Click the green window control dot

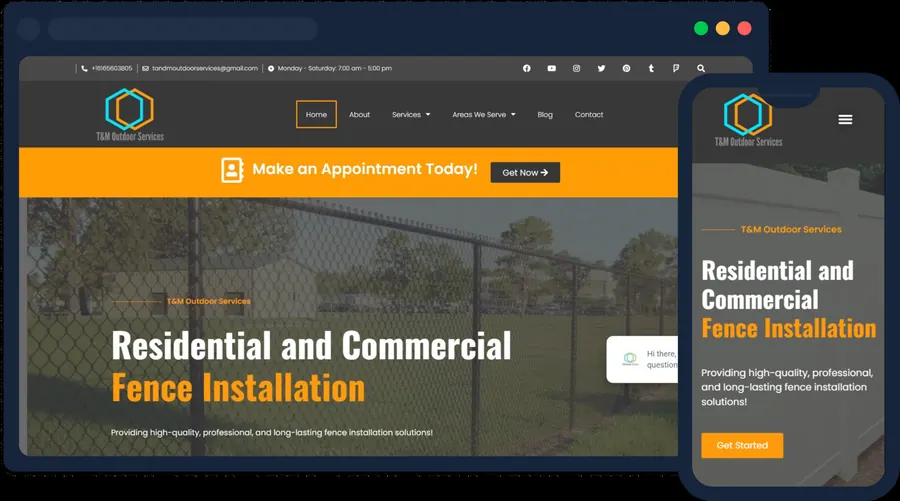(701, 28)
